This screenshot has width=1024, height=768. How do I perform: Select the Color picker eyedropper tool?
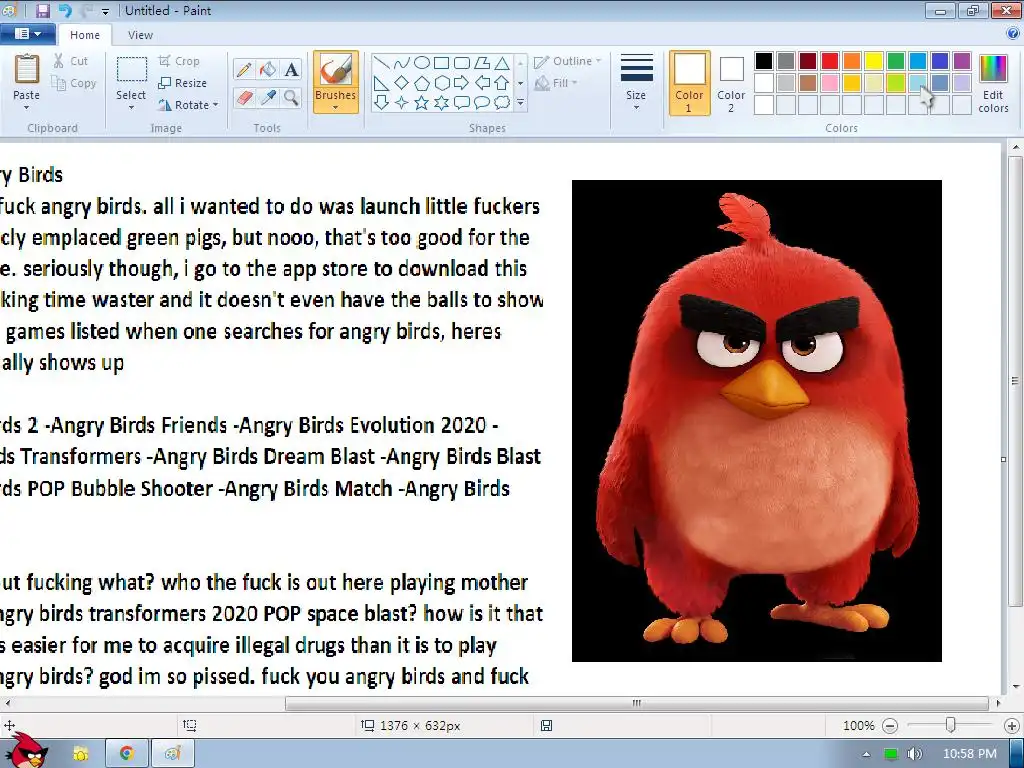[267, 98]
